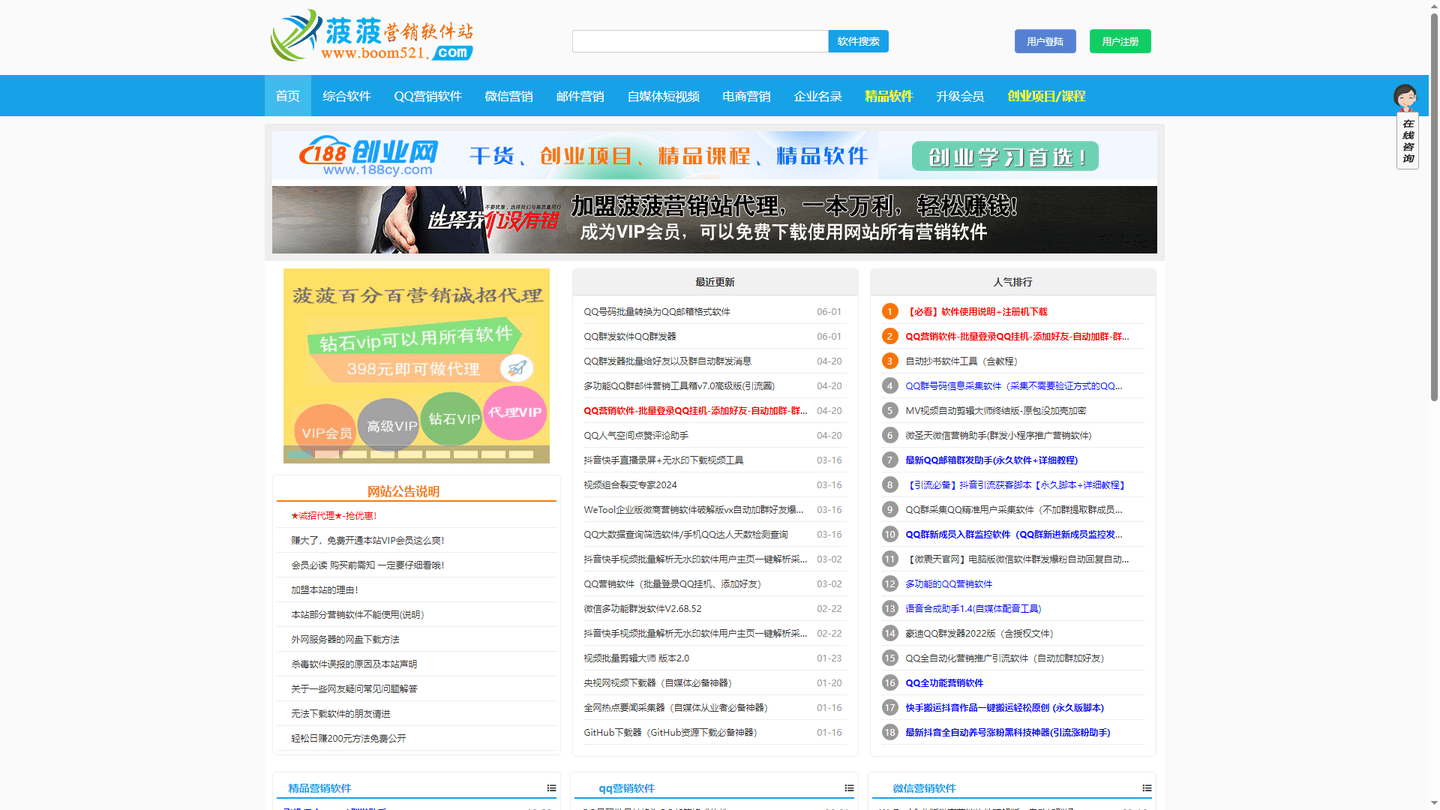Image resolution: width=1440 pixels, height=810 pixels.
Task: Open 多功能QQ群邮件营销工具箱v7.0 link
Action: [679, 386]
